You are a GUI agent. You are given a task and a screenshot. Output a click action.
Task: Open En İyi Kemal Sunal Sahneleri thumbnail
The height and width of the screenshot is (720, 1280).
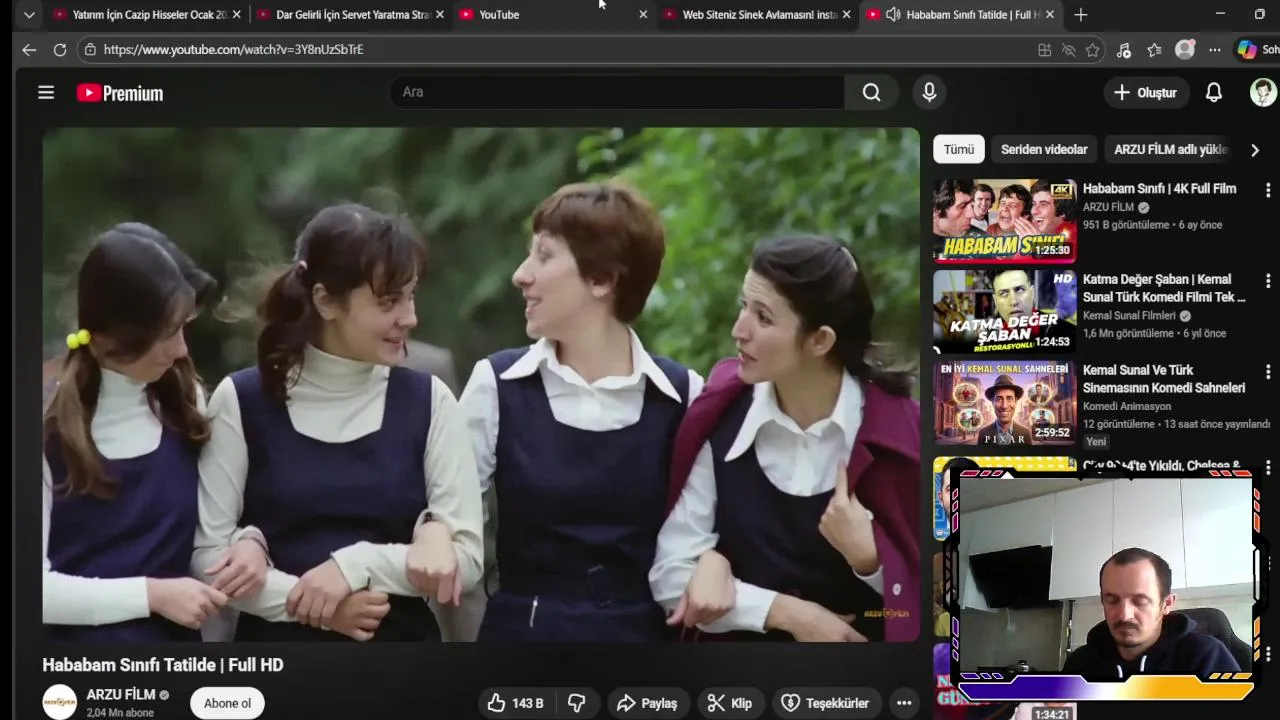1004,402
